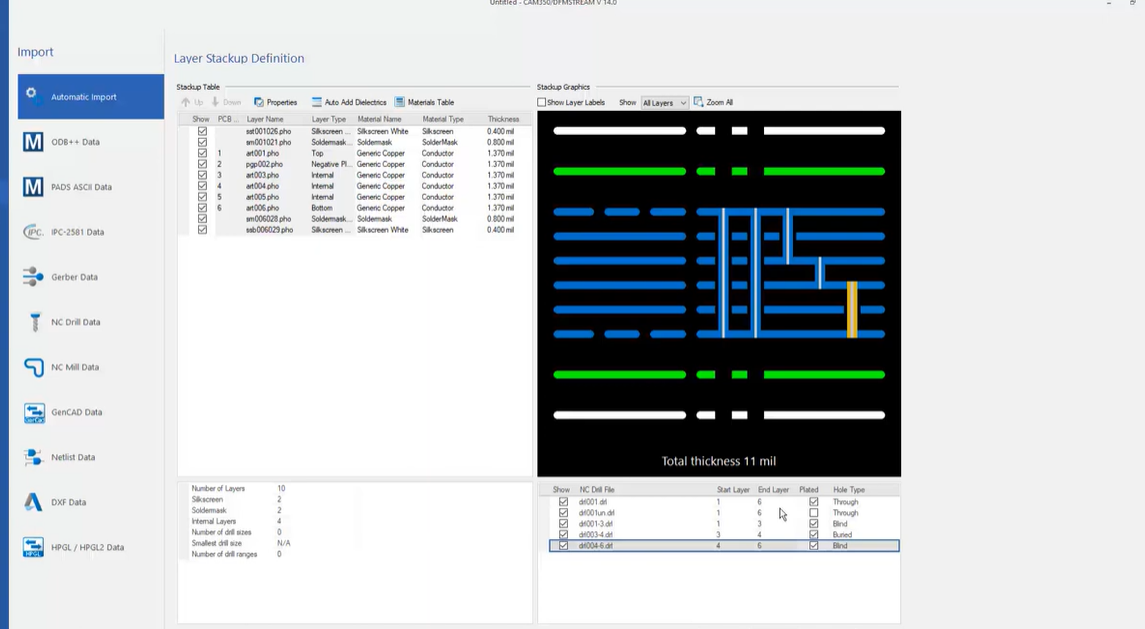Viewport: 1145px width, 629px height.
Task: Open the Show All Layers dropdown
Action: point(665,103)
